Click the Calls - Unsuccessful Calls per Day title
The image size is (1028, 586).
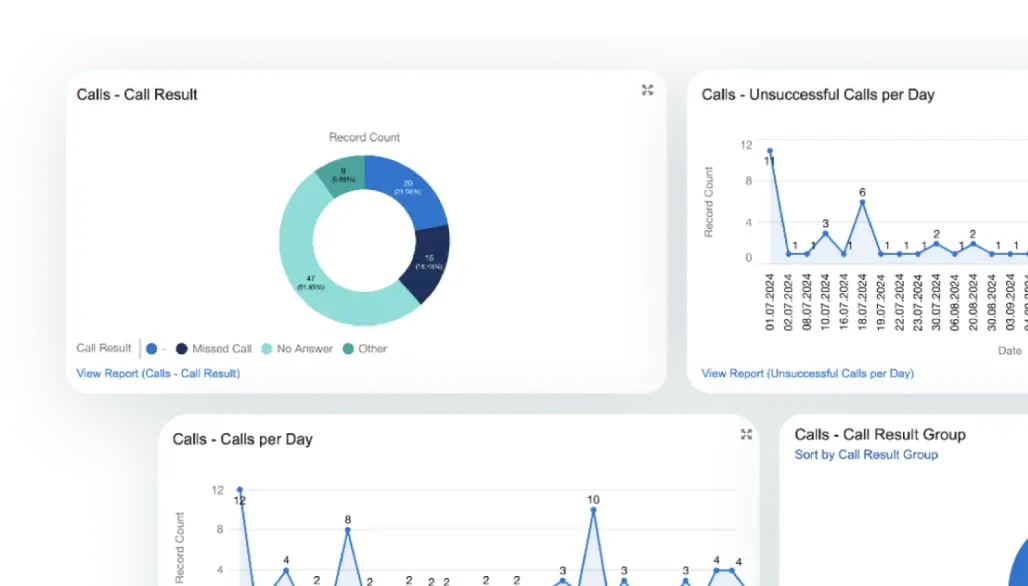818,94
